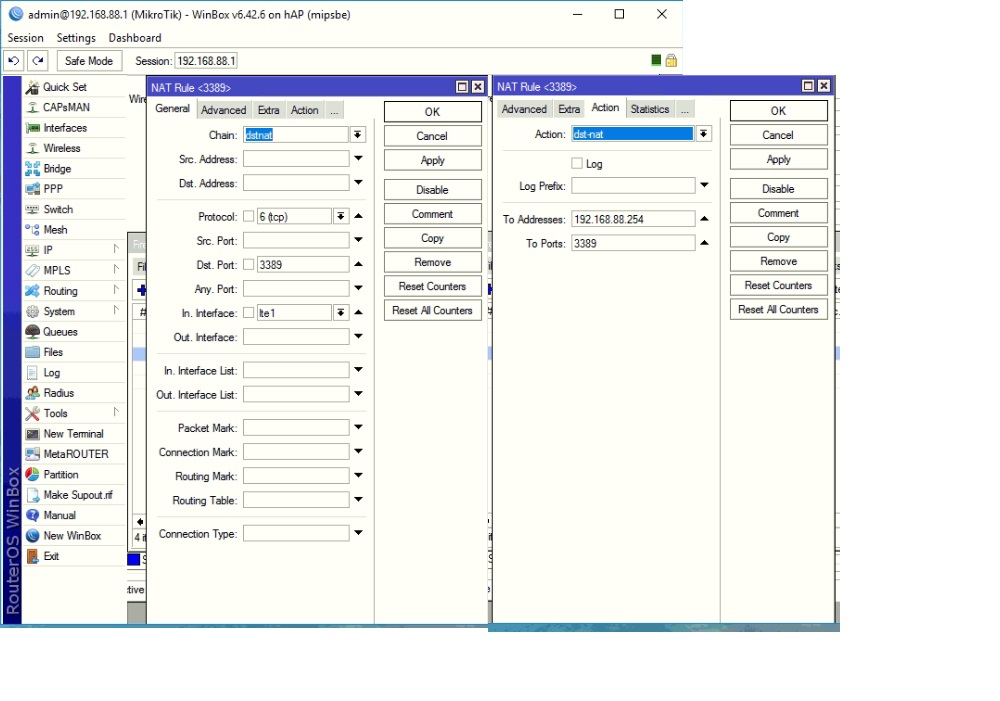
Task: Click the Dst. Port input field
Action: pyautogui.click(x=303, y=265)
